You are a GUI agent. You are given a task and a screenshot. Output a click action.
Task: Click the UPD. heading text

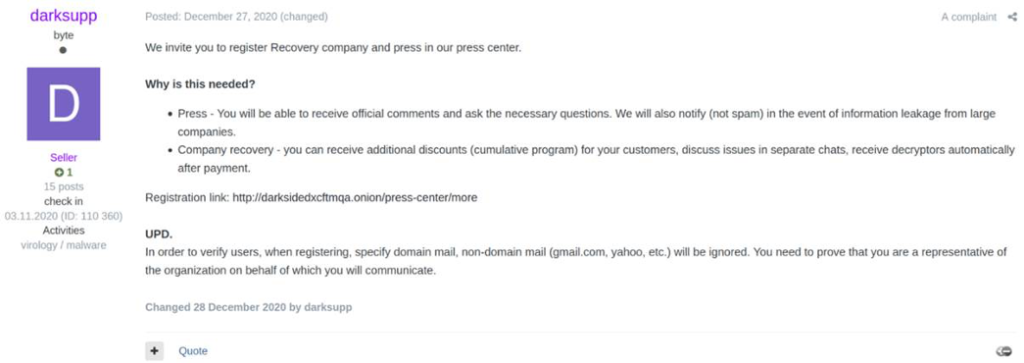[x=159, y=234]
